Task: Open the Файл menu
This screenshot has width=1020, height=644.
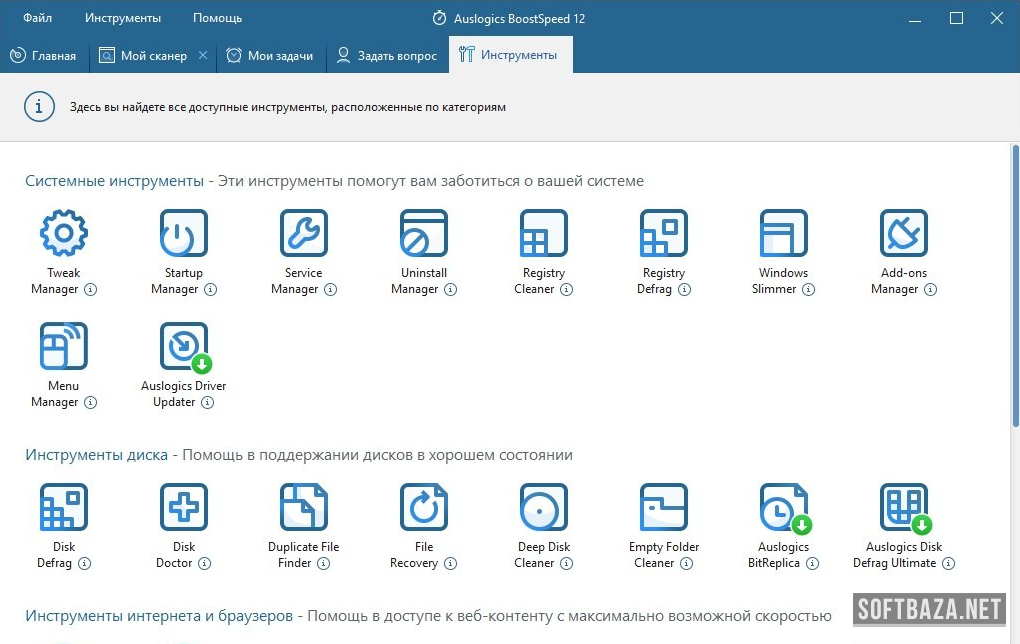Action: 38,18
